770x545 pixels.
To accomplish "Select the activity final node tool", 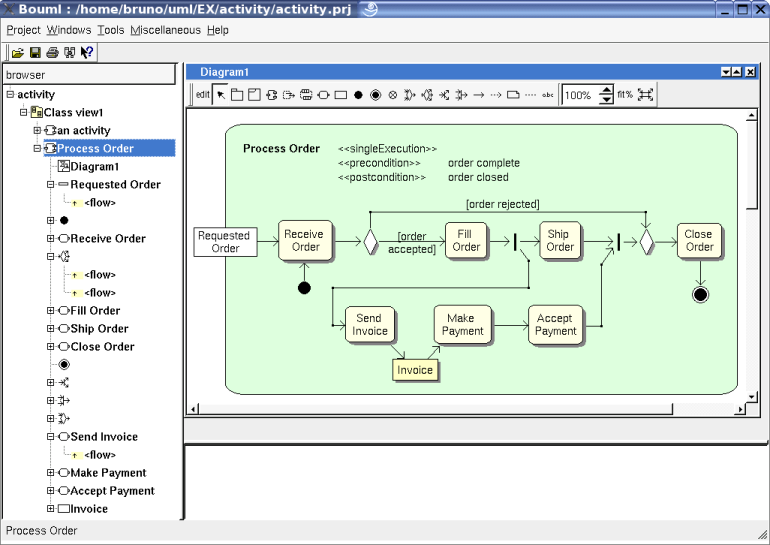I will 375,95.
